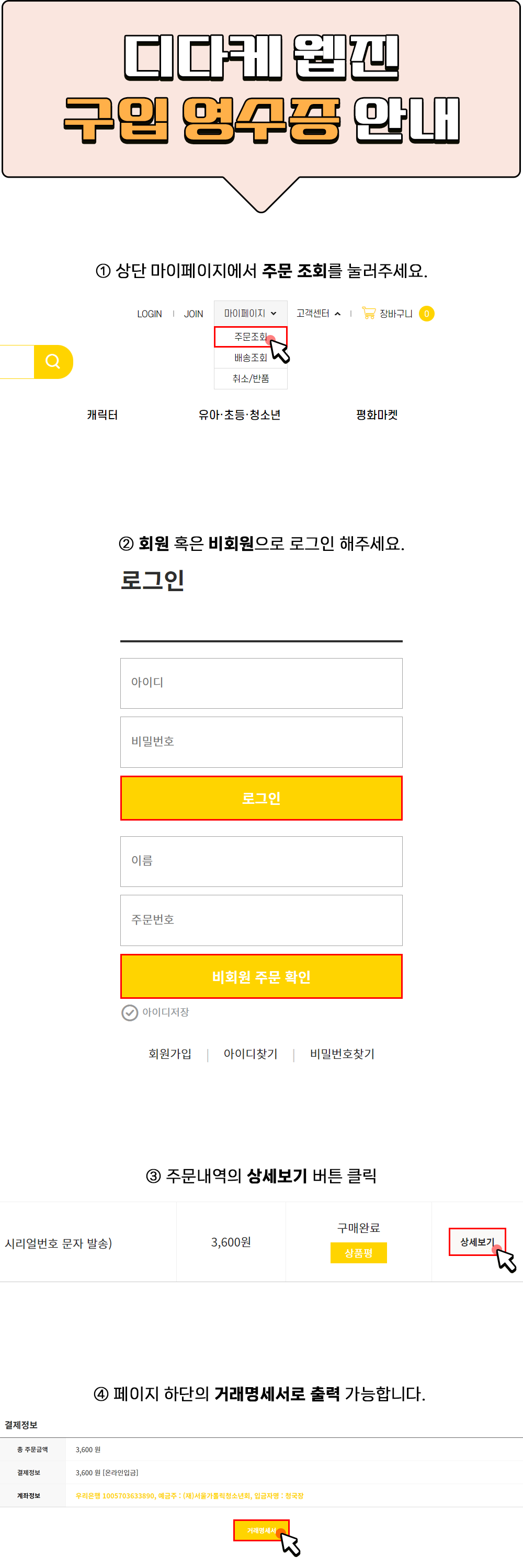Open the shopping cart icon
The height and width of the screenshot is (1568, 523).
[368, 313]
